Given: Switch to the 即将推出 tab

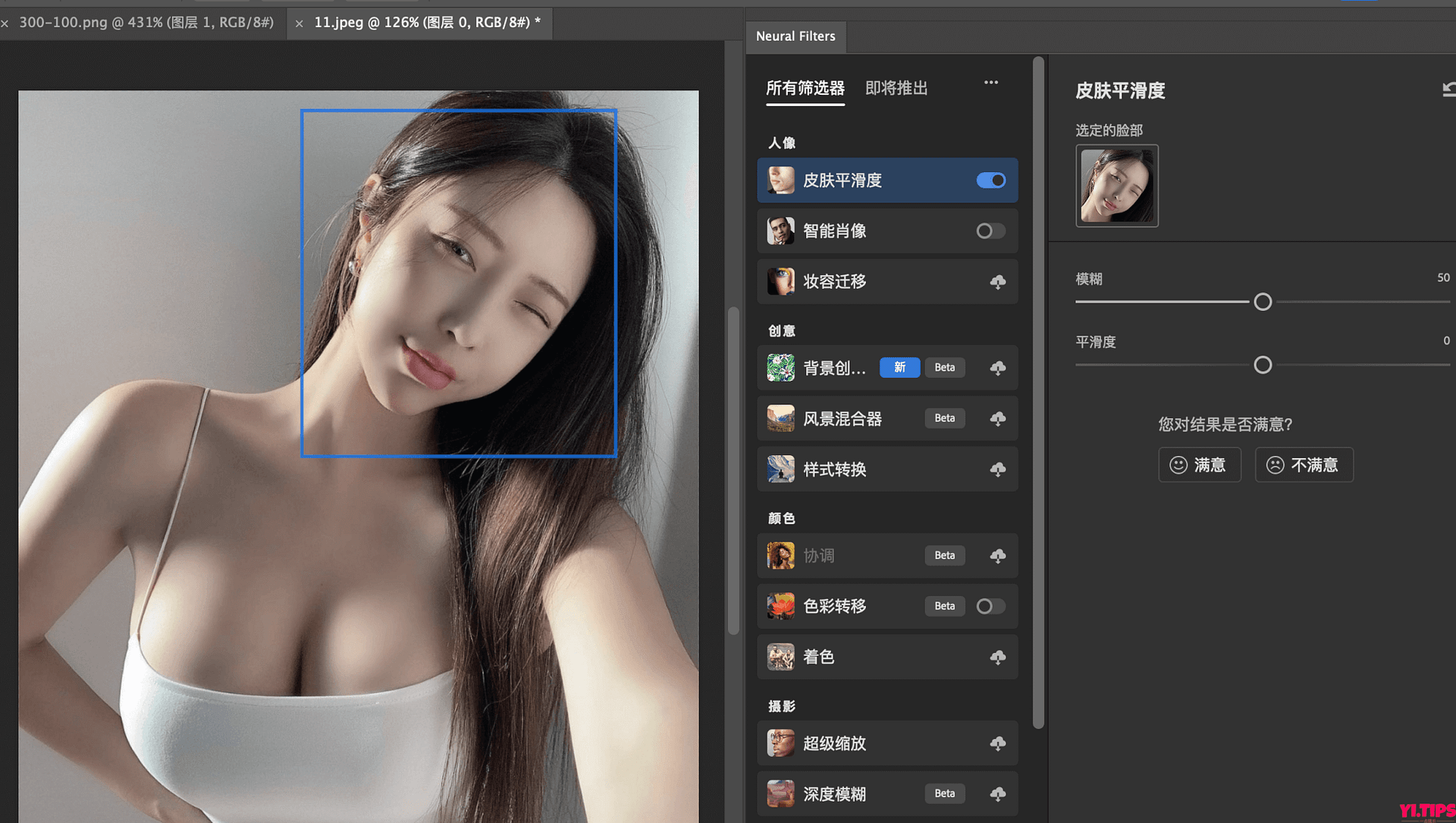Looking at the screenshot, I should pos(896,88).
